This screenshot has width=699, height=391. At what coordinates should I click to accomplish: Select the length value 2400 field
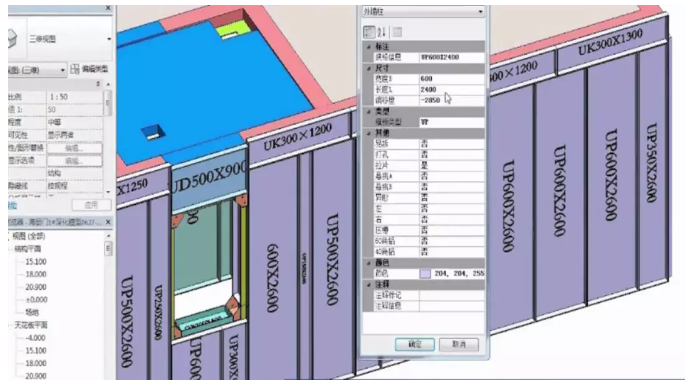(x=452, y=90)
